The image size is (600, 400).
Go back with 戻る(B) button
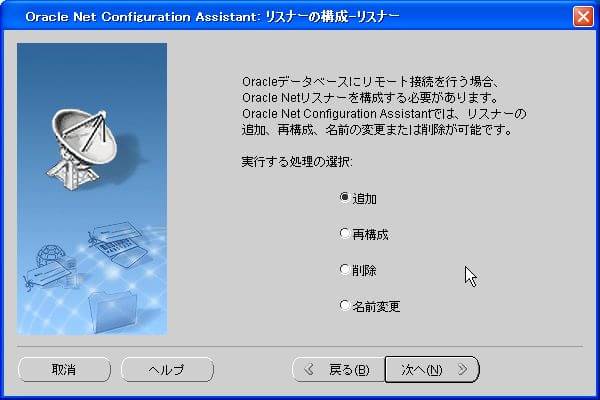[338, 369]
